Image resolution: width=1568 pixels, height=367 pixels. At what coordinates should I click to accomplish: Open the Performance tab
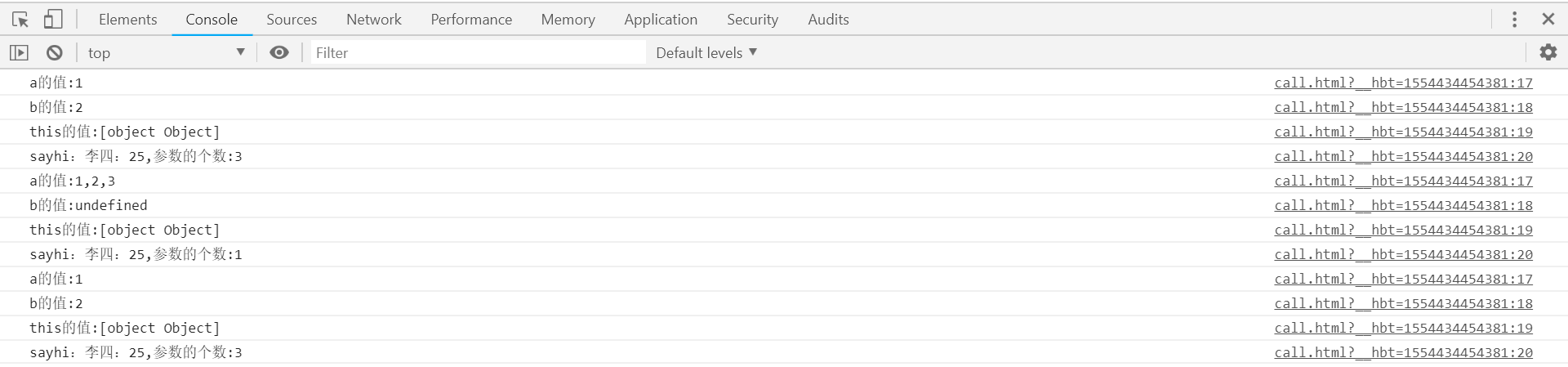(471, 19)
